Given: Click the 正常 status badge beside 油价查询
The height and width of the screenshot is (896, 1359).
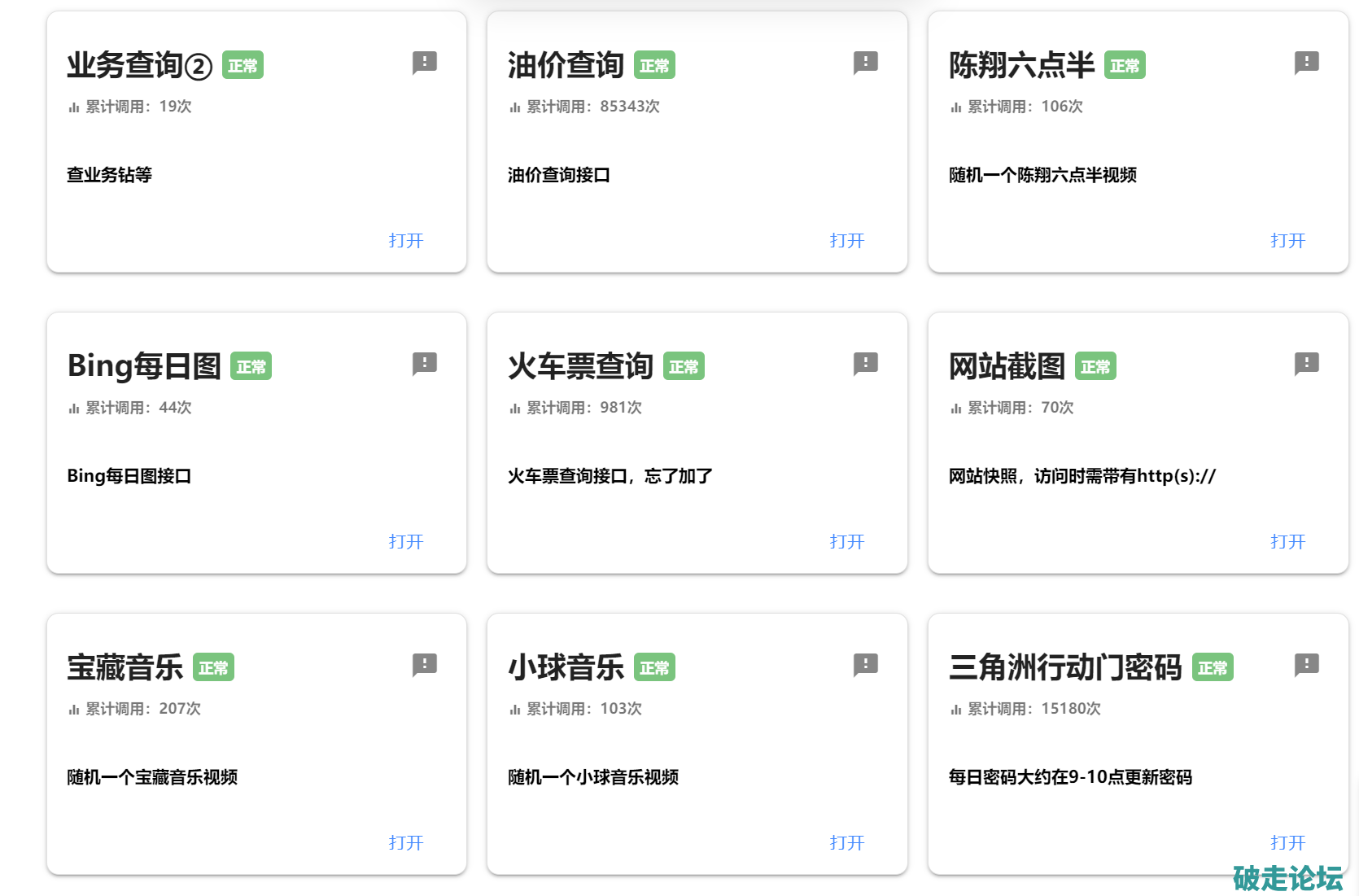Looking at the screenshot, I should (x=654, y=66).
